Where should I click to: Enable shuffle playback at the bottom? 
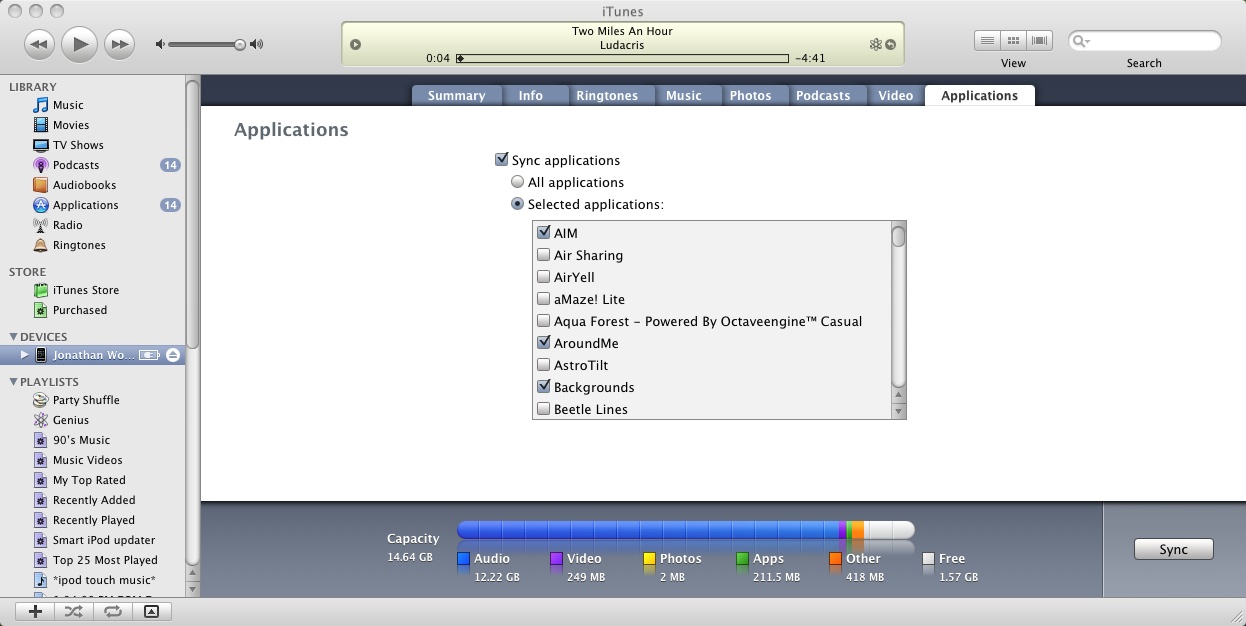click(73, 611)
